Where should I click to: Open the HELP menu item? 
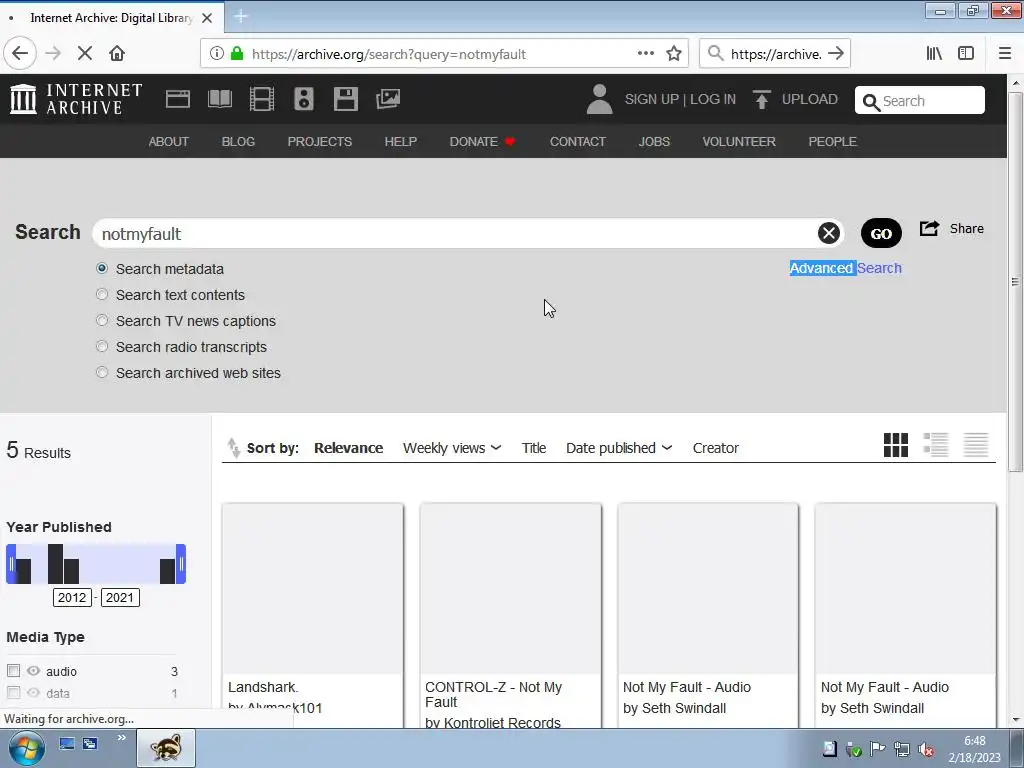click(x=400, y=142)
